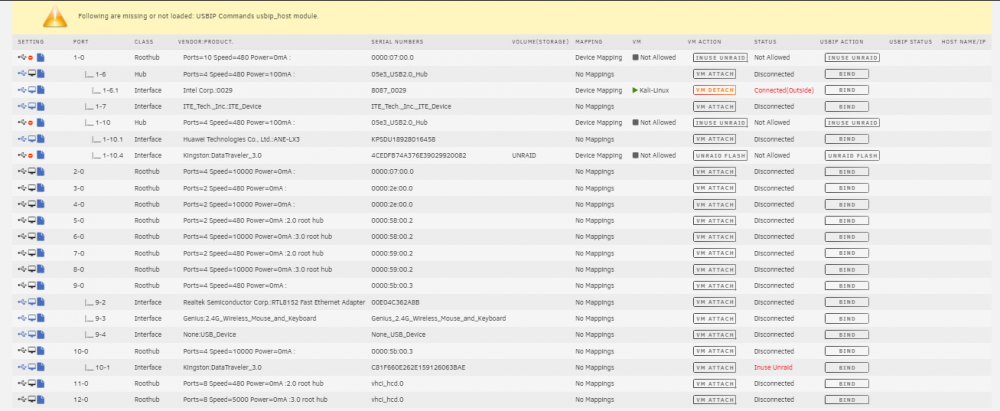Screen dimensions: 1000x411
Task: Open the document icon for Intel Corp. 1-6.1
Action: click(40, 90)
